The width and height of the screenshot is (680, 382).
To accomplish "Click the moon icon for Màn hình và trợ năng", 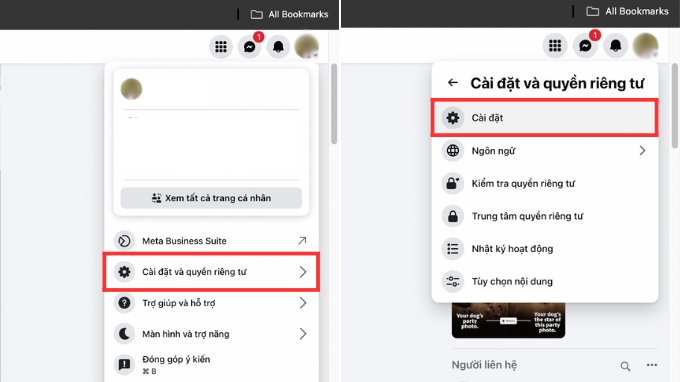I will click(124, 334).
